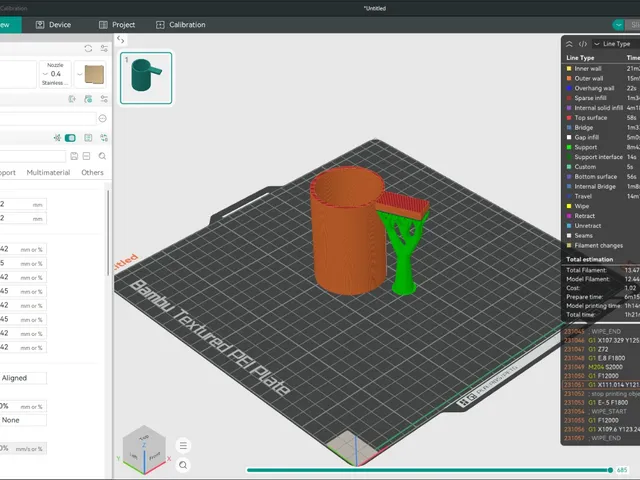Click the compare presets icon
Screen dimensions: 640x480
88,138
